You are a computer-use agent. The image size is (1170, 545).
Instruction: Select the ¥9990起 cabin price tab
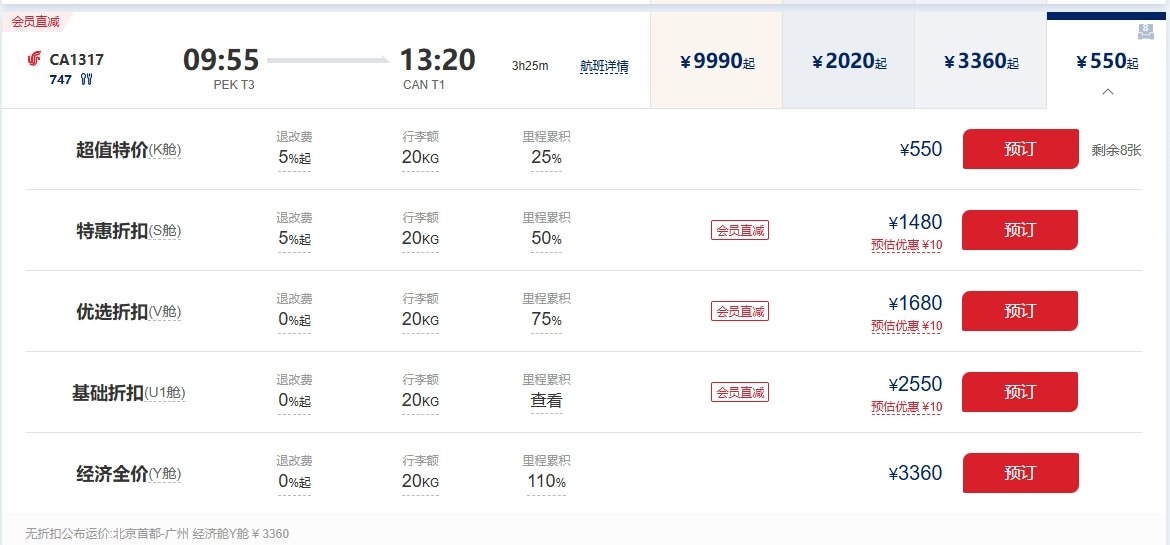coord(716,62)
